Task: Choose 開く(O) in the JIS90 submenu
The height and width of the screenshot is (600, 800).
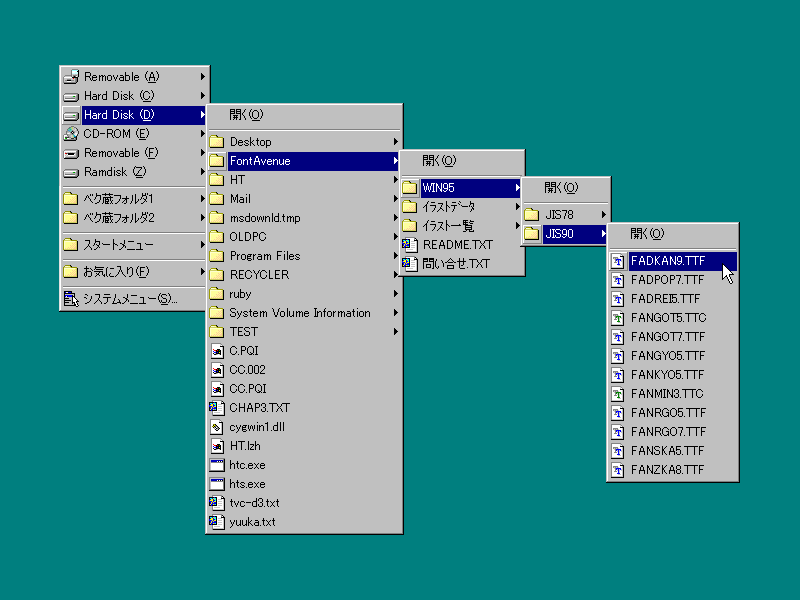Action: pos(672,234)
